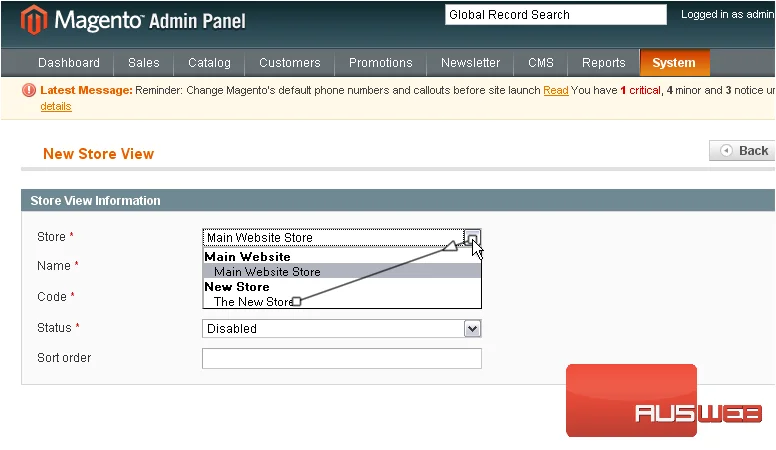Image resolution: width=776 pixels, height=450 pixels.
Task: Click the Magento logo icon
Action: coord(34,20)
